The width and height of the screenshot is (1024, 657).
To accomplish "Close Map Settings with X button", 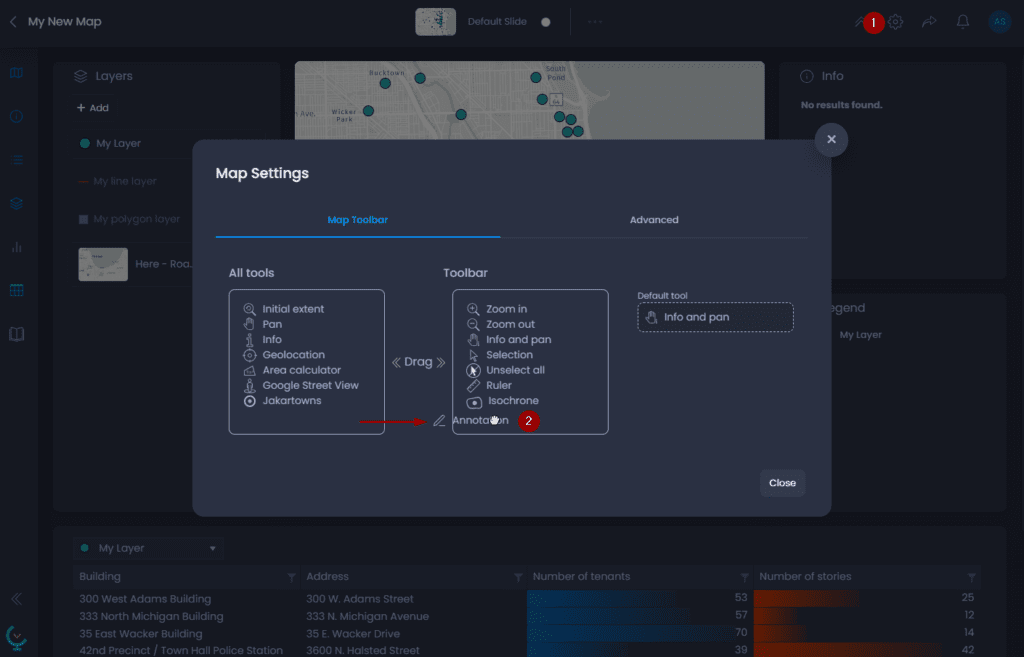I will (x=831, y=139).
